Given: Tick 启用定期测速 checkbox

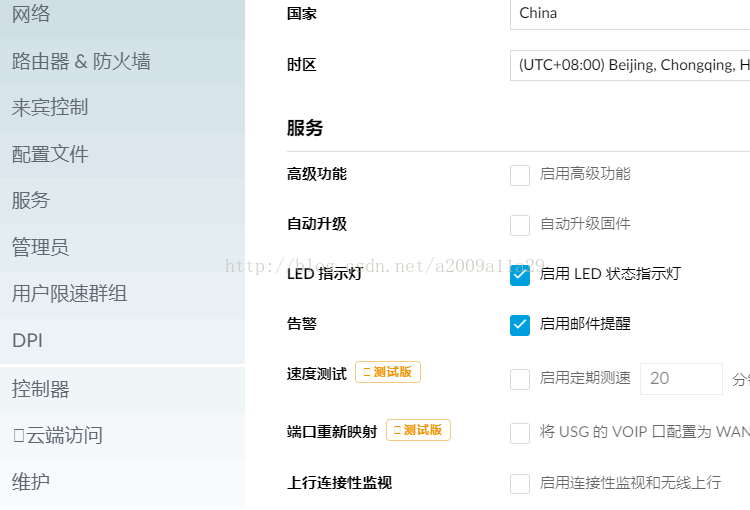Looking at the screenshot, I should (x=520, y=379).
